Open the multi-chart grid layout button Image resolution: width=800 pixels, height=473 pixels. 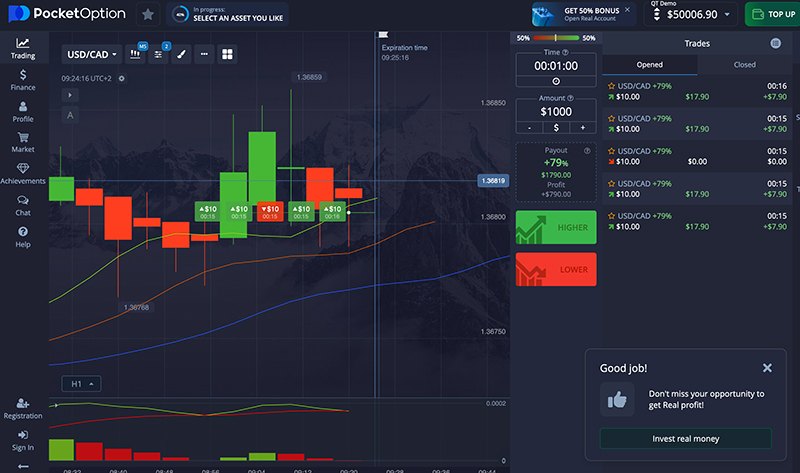(227, 54)
